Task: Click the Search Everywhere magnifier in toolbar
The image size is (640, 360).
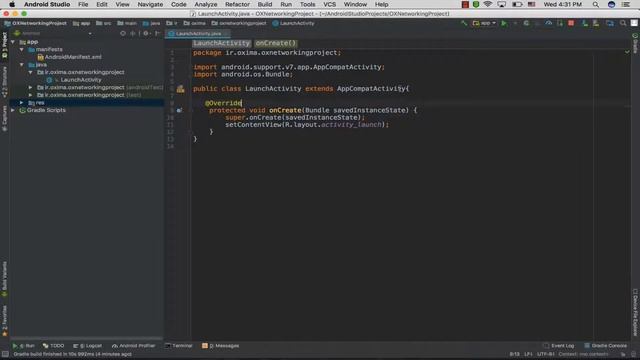Action: click(x=623, y=23)
